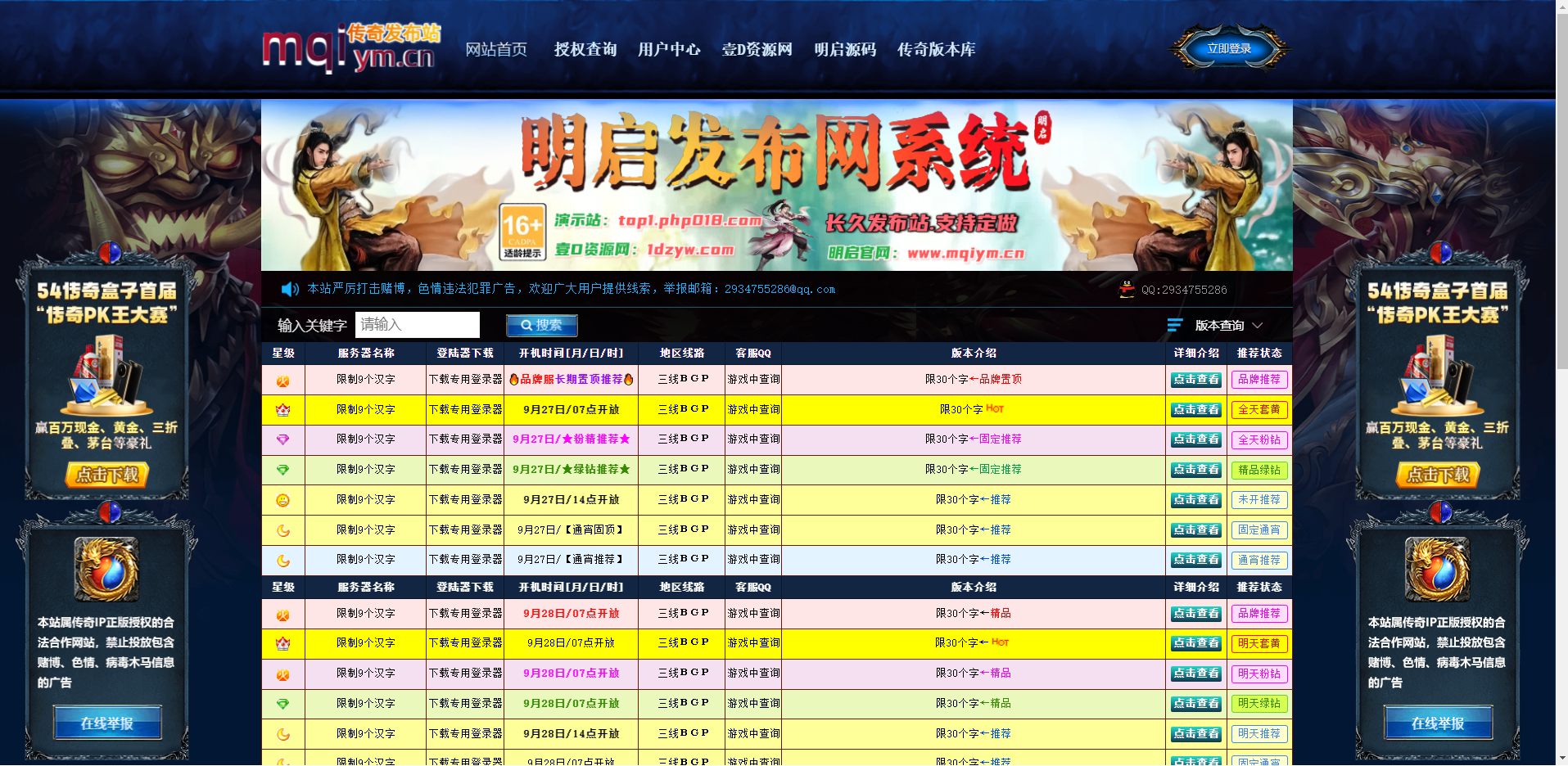1568x766 pixels.
Task: Click the crown icon in 9月27日/07点开放 row
Action: (282, 410)
